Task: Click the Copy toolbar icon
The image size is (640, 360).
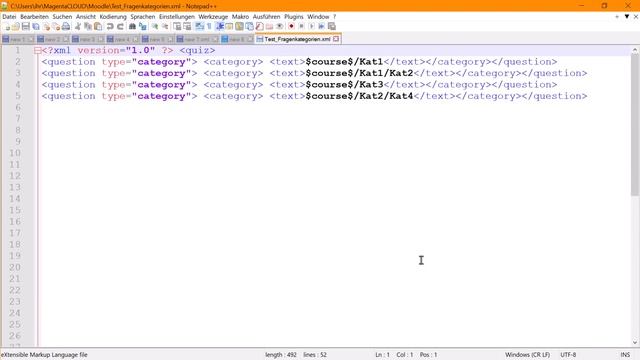Action: (x=88, y=27)
